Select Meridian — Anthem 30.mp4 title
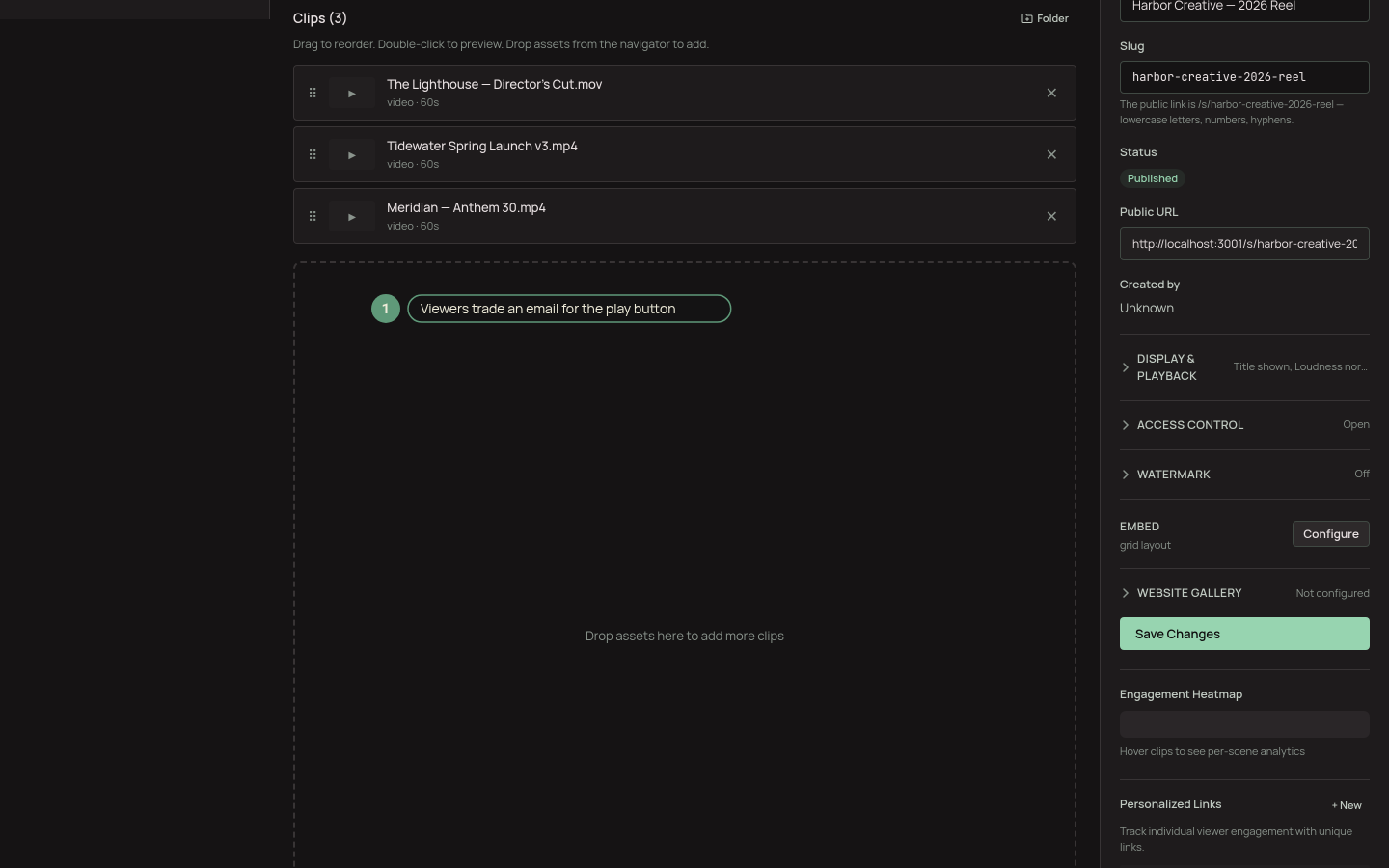This screenshot has height=868, width=1389. pos(466,208)
